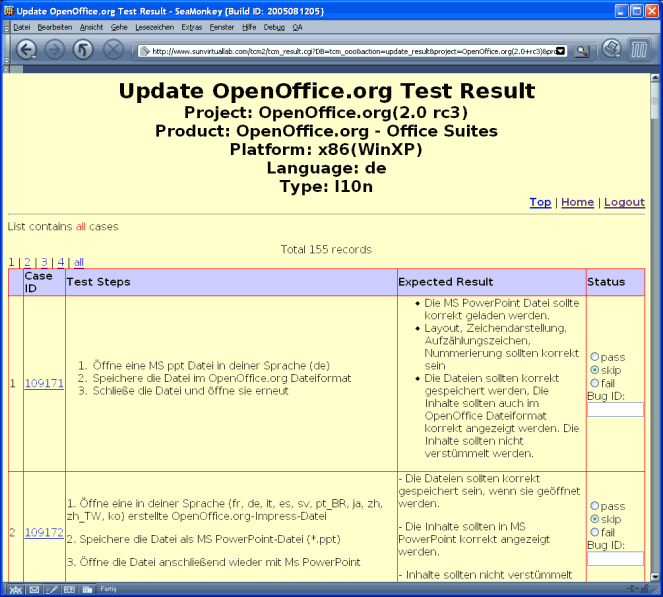This screenshot has height=597, width=663.
Task: Select pass for case 109172
Action: tap(595, 507)
